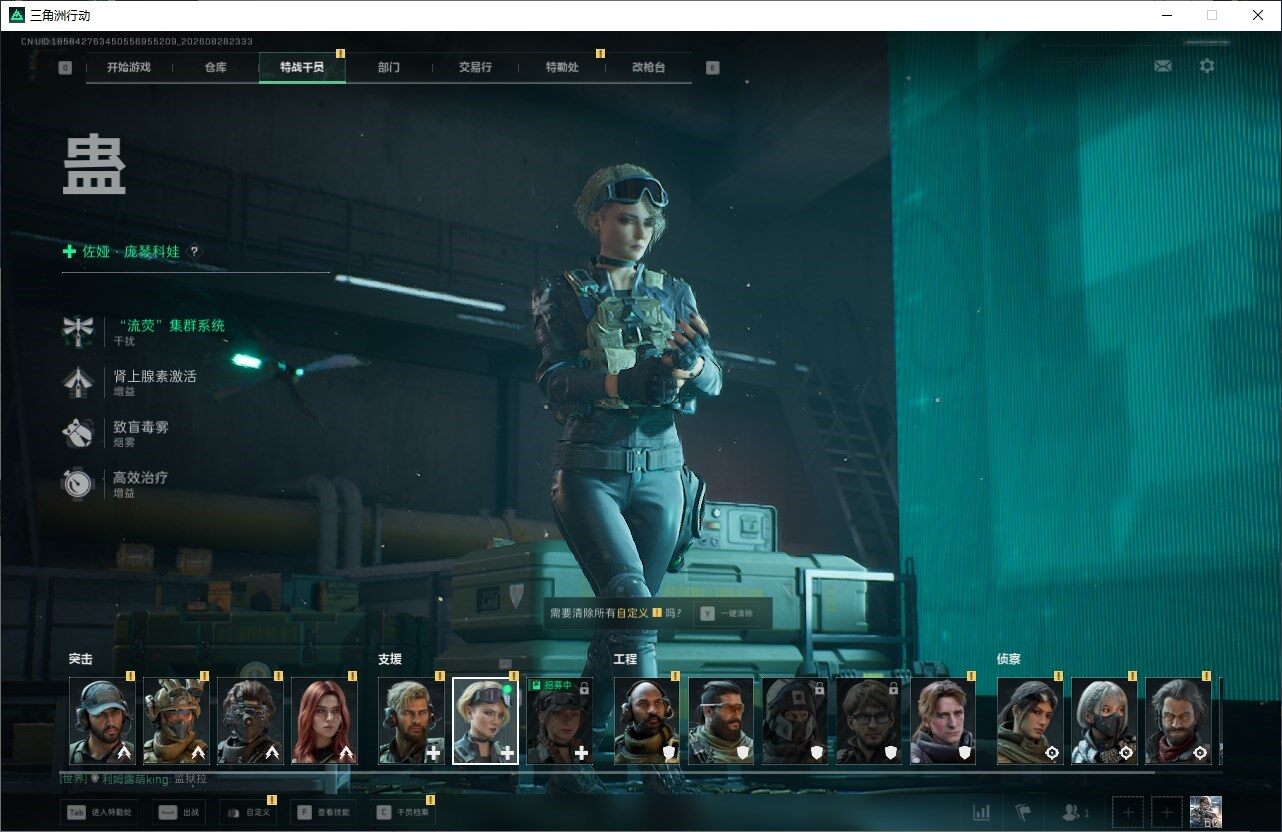1282x832 pixels.
Task: Switch to the 特勤处 tab
Action: (562, 68)
